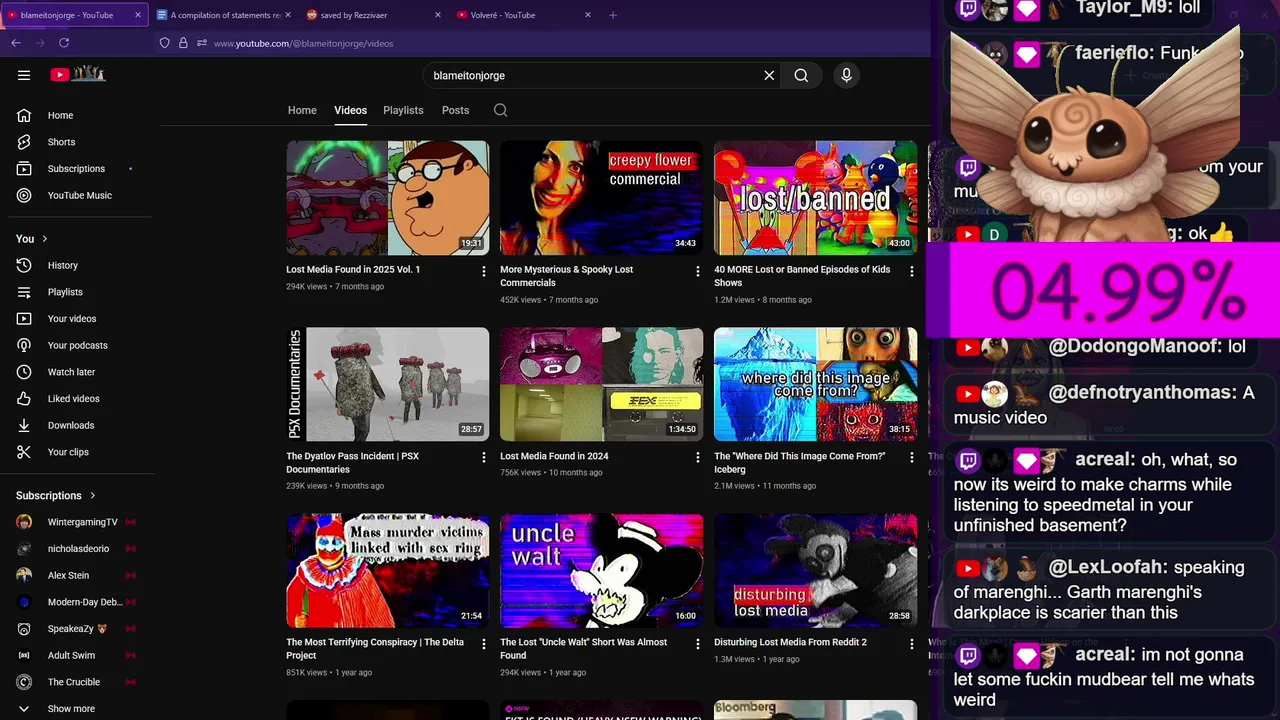Open 'The Lost Uncle Walt Short' video title

[x=583, y=648]
